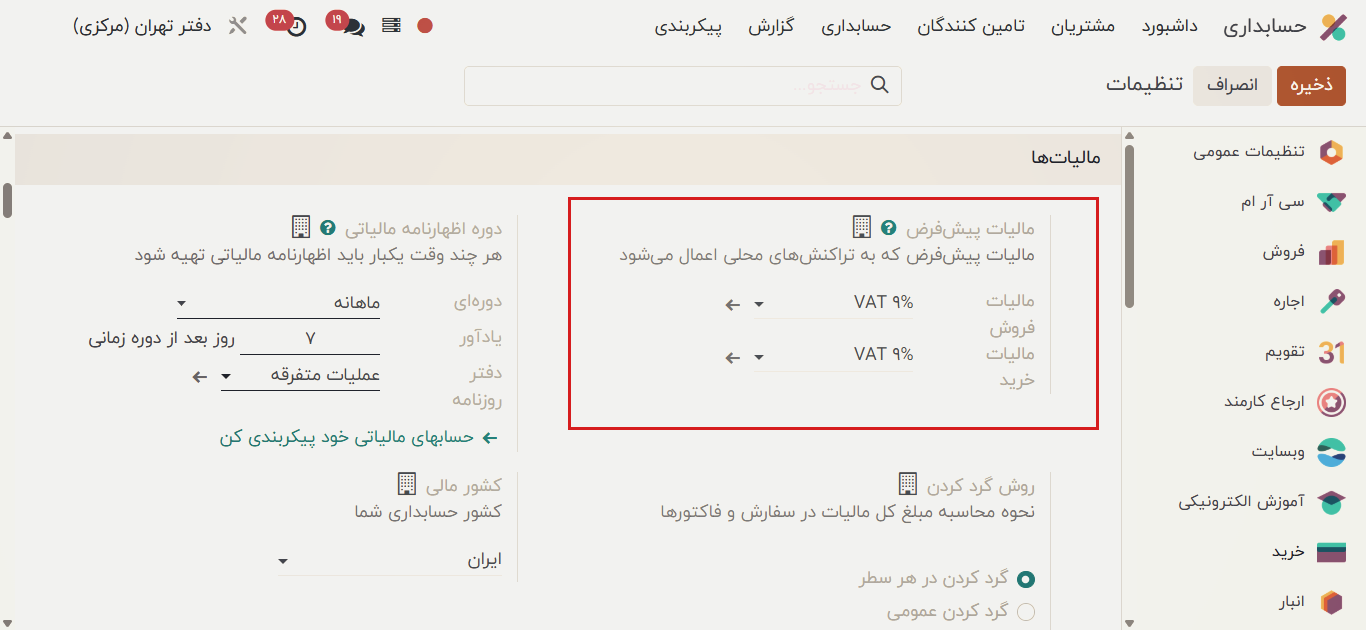Open سی آر ام settings tab

click(x=1273, y=202)
